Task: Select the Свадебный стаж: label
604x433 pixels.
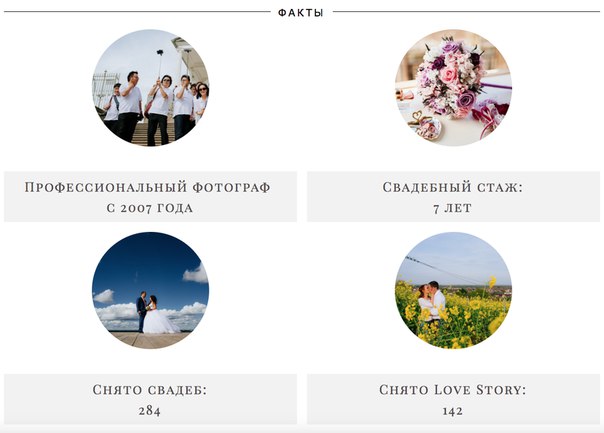Action: coord(453,187)
